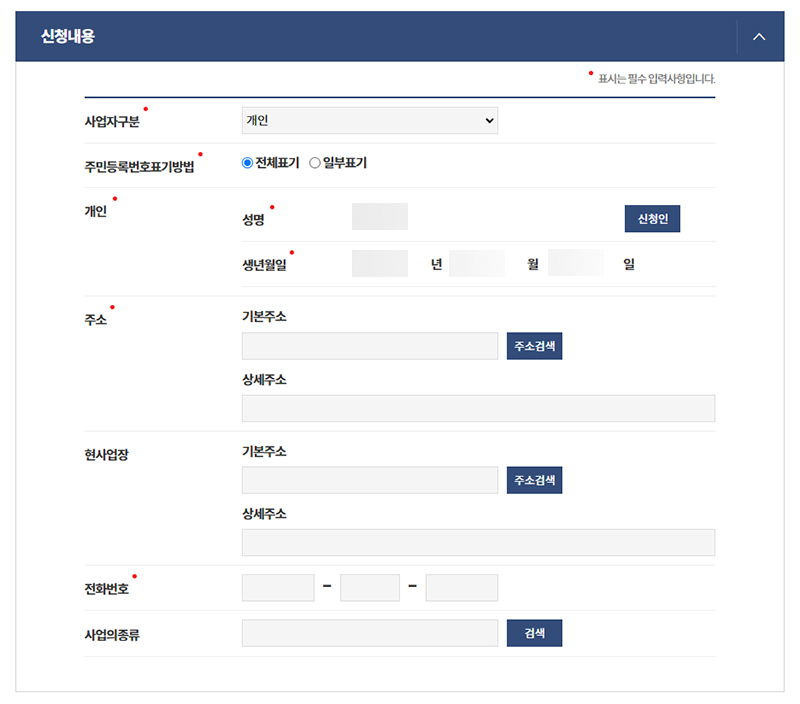The height and width of the screenshot is (704, 800).
Task: Click the 기본주소 field under 현사업장
Action: [x=369, y=480]
